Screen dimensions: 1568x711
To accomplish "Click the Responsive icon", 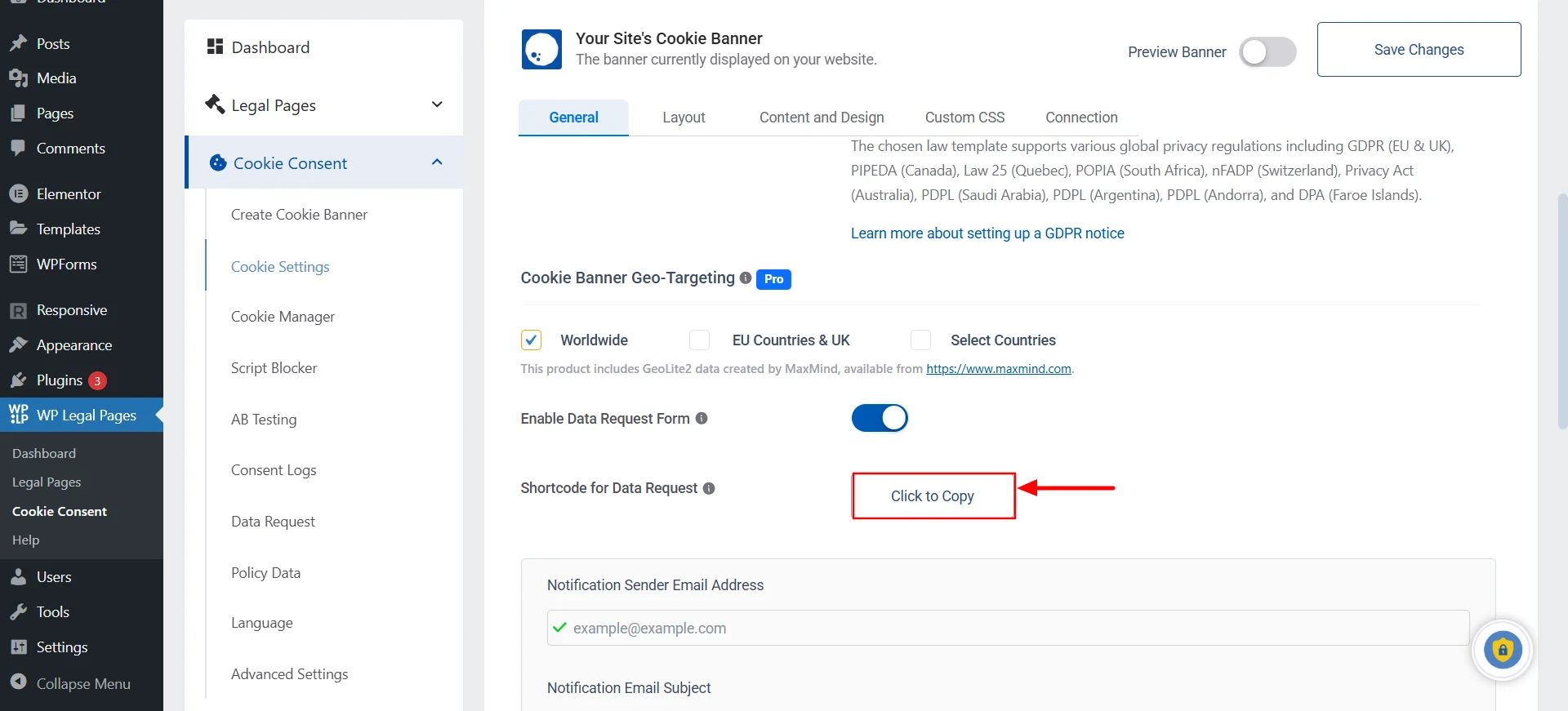I will 19,310.
